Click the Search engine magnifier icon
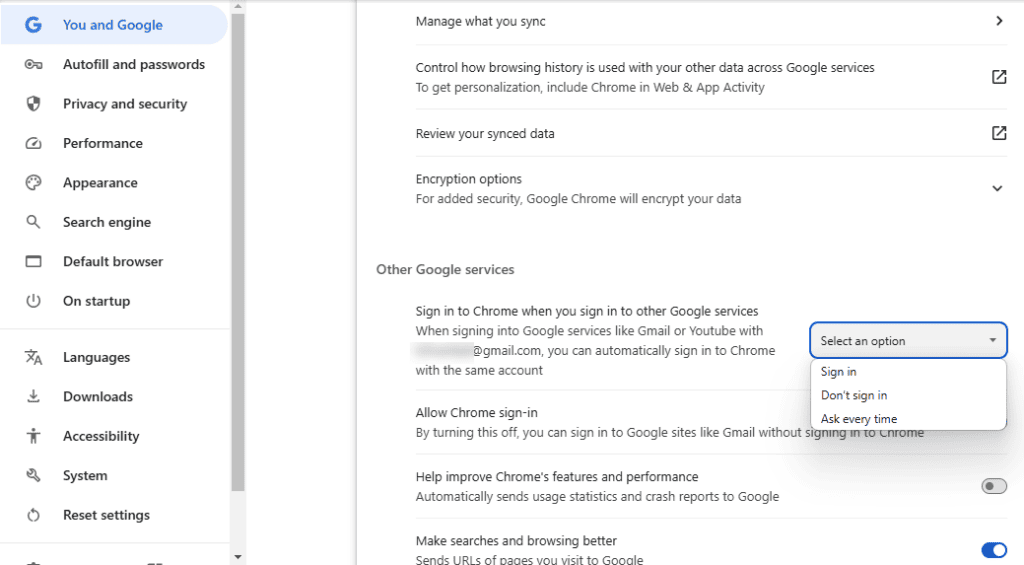Image resolution: width=1024 pixels, height=565 pixels. click(33, 222)
